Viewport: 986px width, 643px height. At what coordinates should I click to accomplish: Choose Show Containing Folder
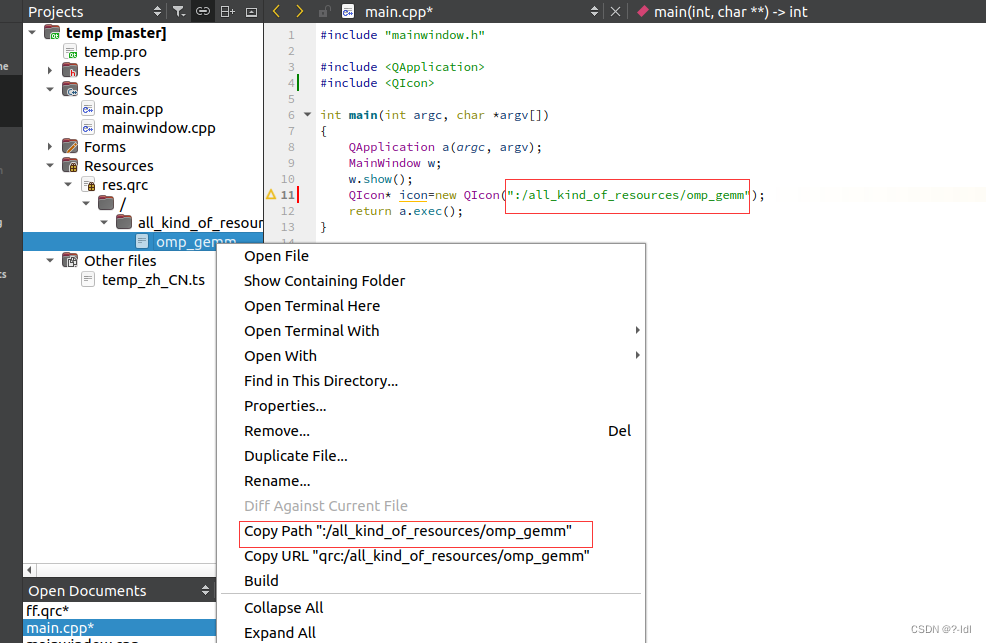click(431, 281)
